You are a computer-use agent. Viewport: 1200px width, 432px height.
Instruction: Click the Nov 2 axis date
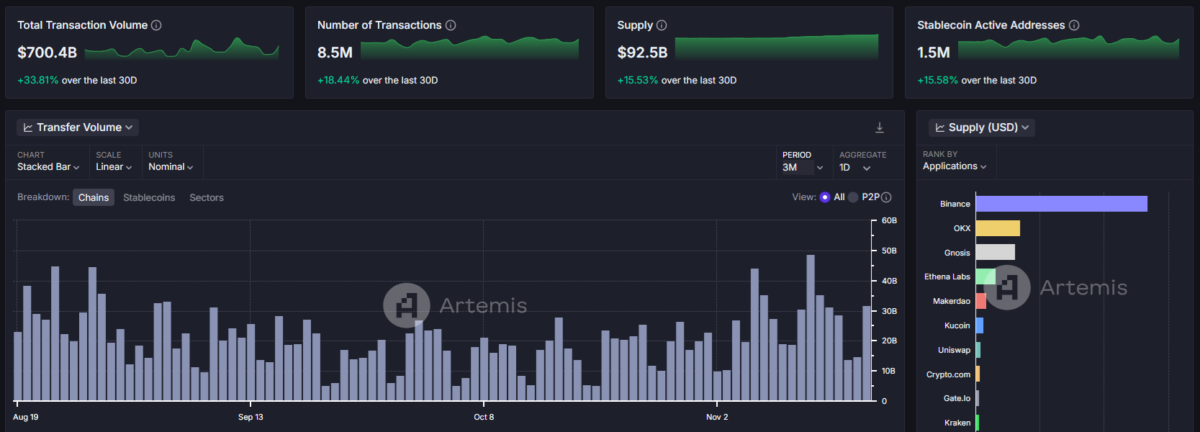(716, 416)
